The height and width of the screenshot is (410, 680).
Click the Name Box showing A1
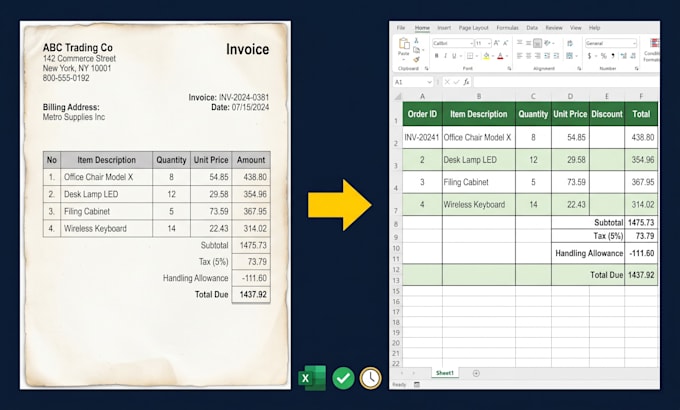[x=414, y=82]
